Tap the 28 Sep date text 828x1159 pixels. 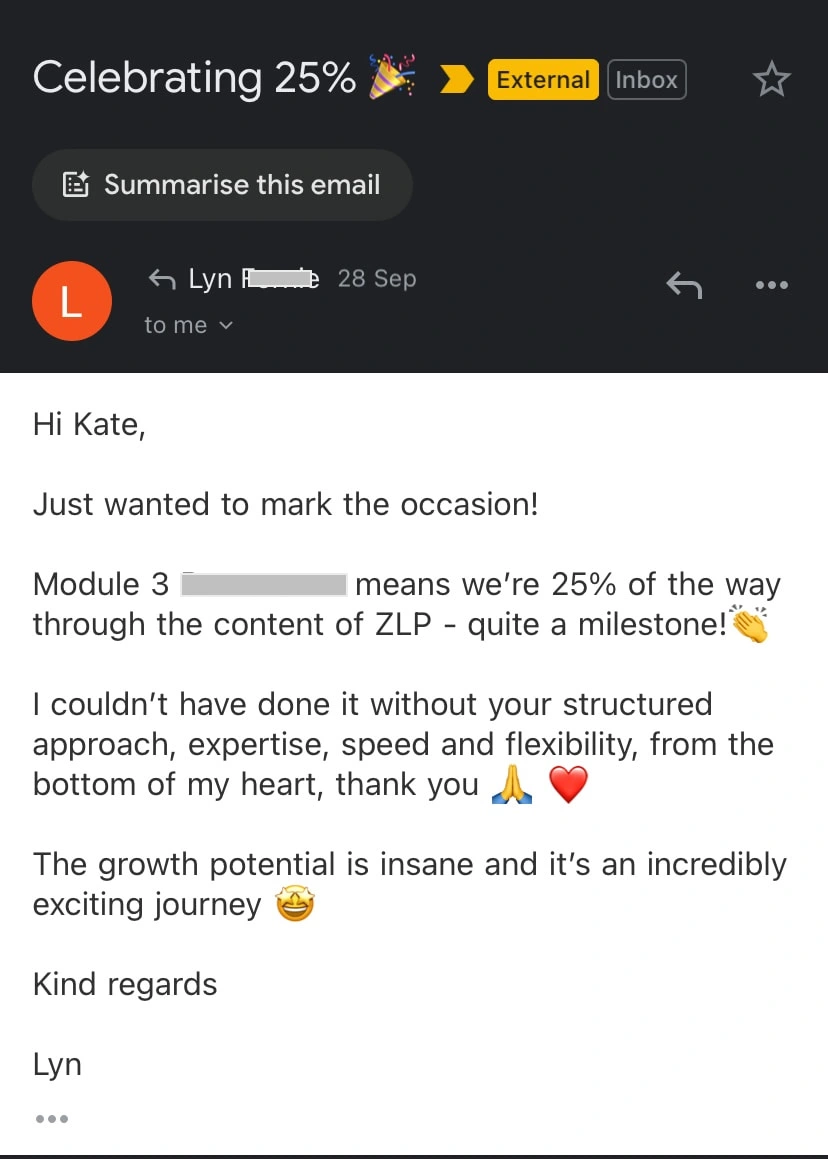point(377,279)
